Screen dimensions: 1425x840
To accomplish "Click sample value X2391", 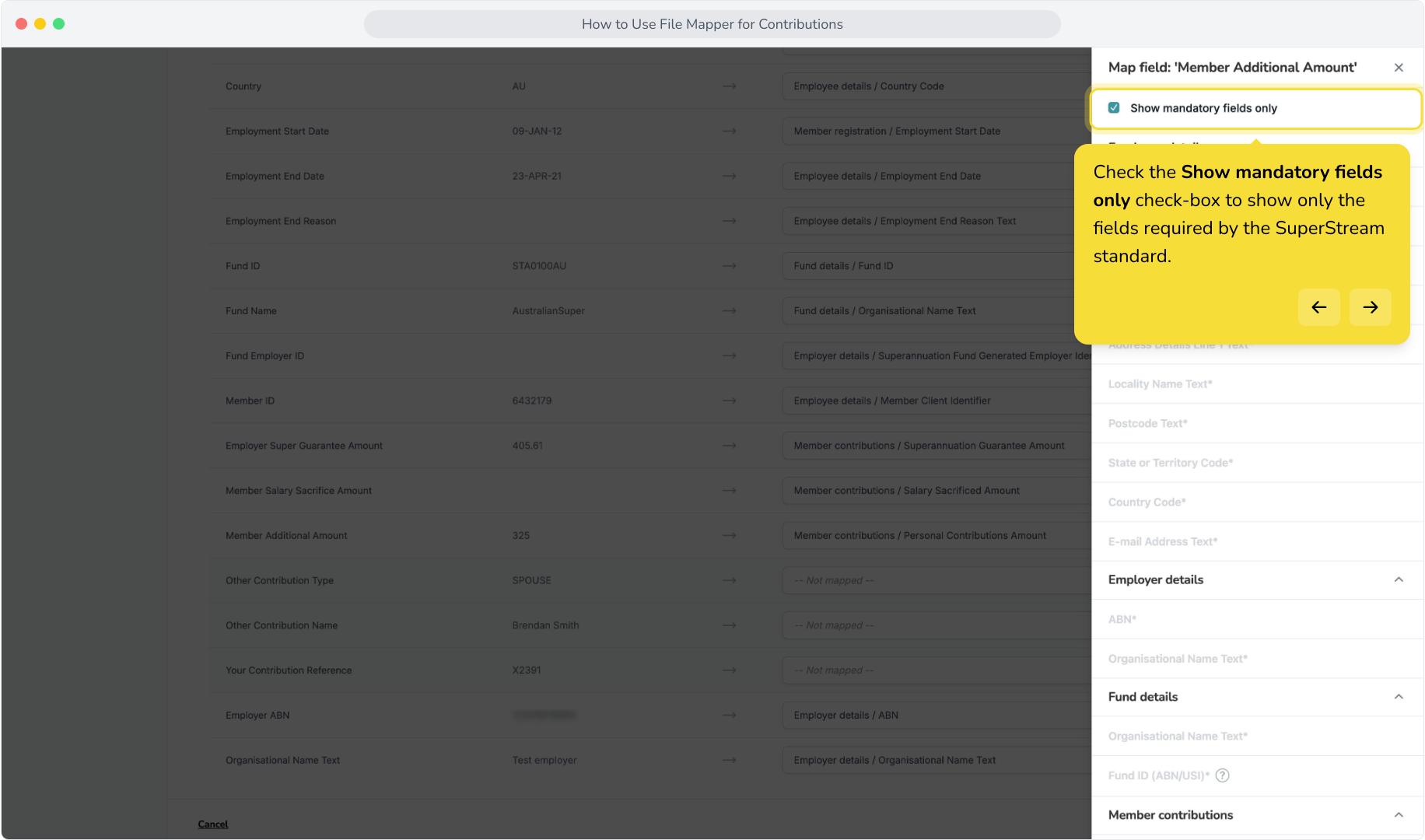I will [527, 670].
